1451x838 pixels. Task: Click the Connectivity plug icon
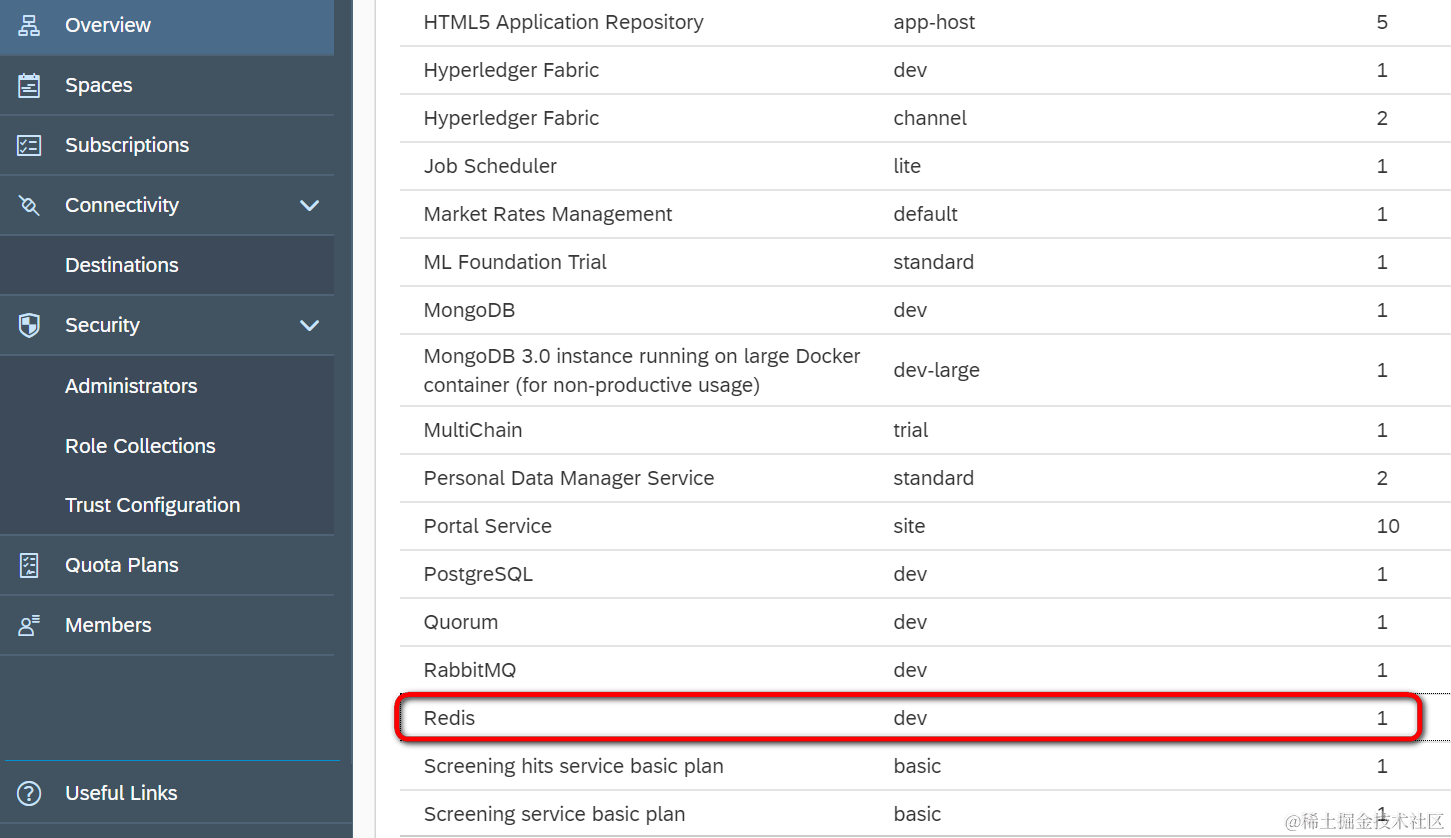(29, 206)
